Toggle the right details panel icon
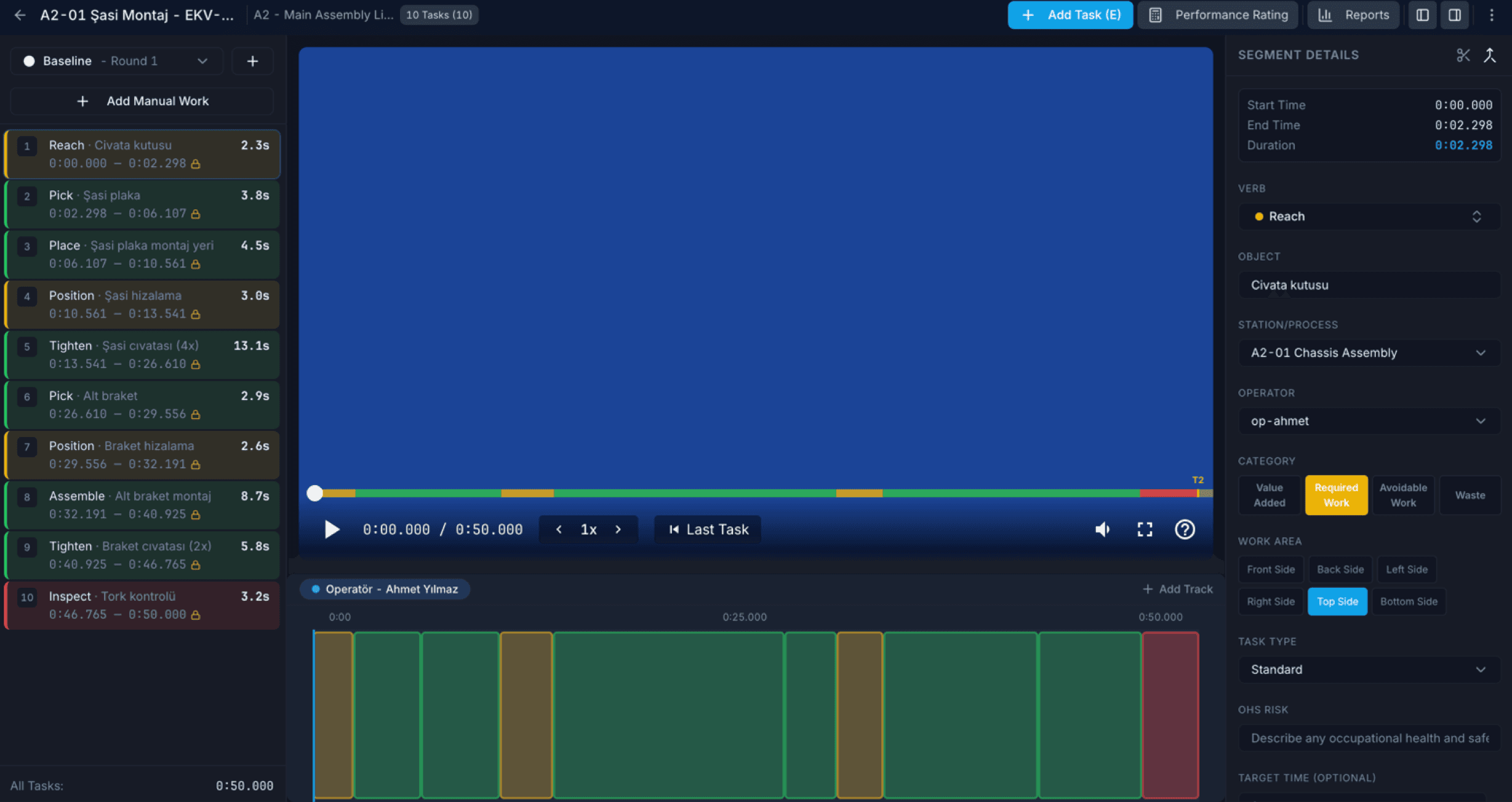 (x=1455, y=14)
